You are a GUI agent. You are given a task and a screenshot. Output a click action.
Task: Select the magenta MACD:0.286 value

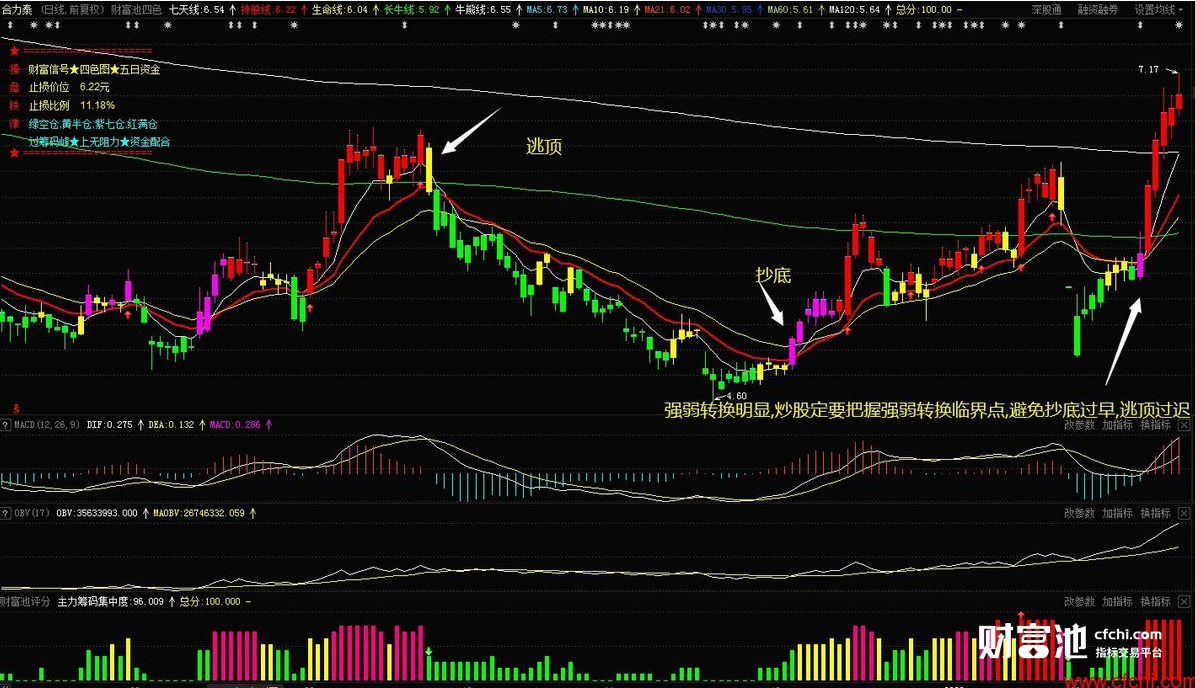235,424
